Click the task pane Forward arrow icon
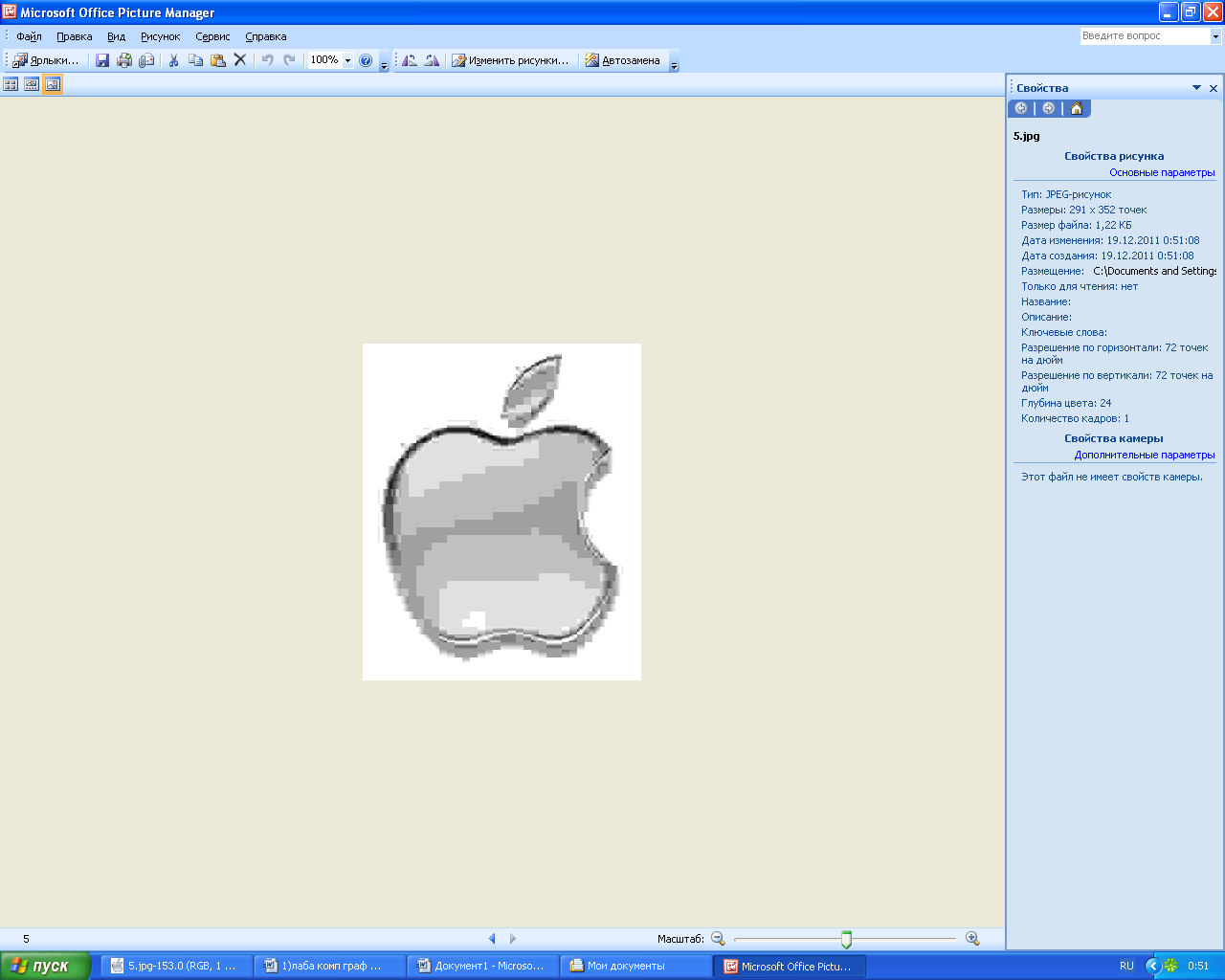 click(1049, 108)
